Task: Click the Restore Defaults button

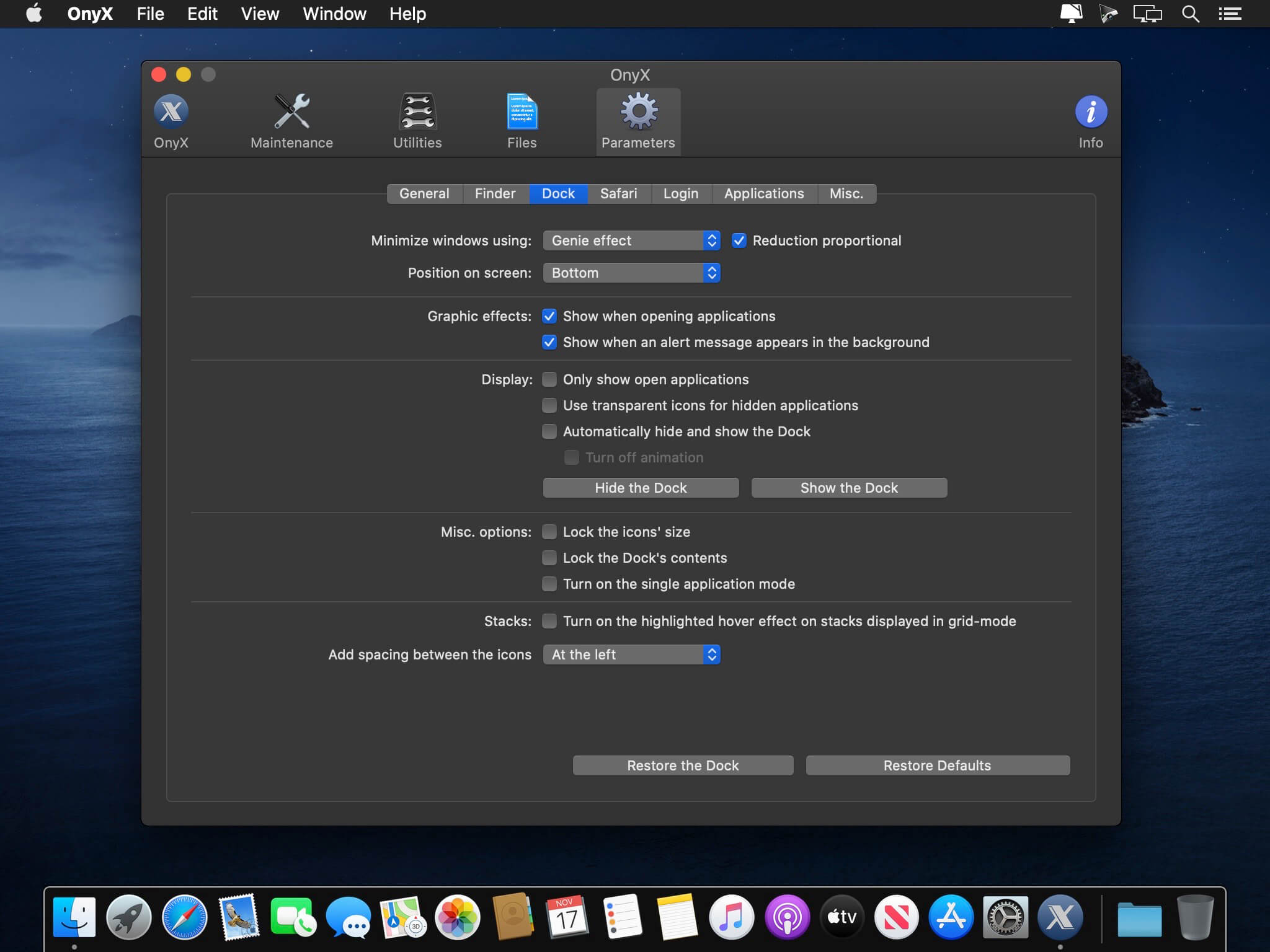Action: pyautogui.click(x=938, y=765)
